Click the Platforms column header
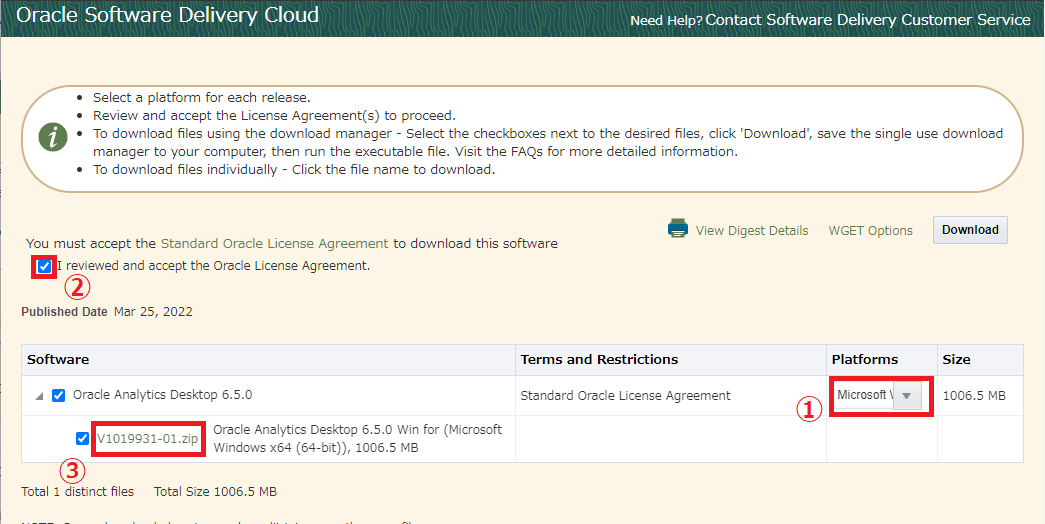This screenshot has height=524, width=1045. [864, 359]
